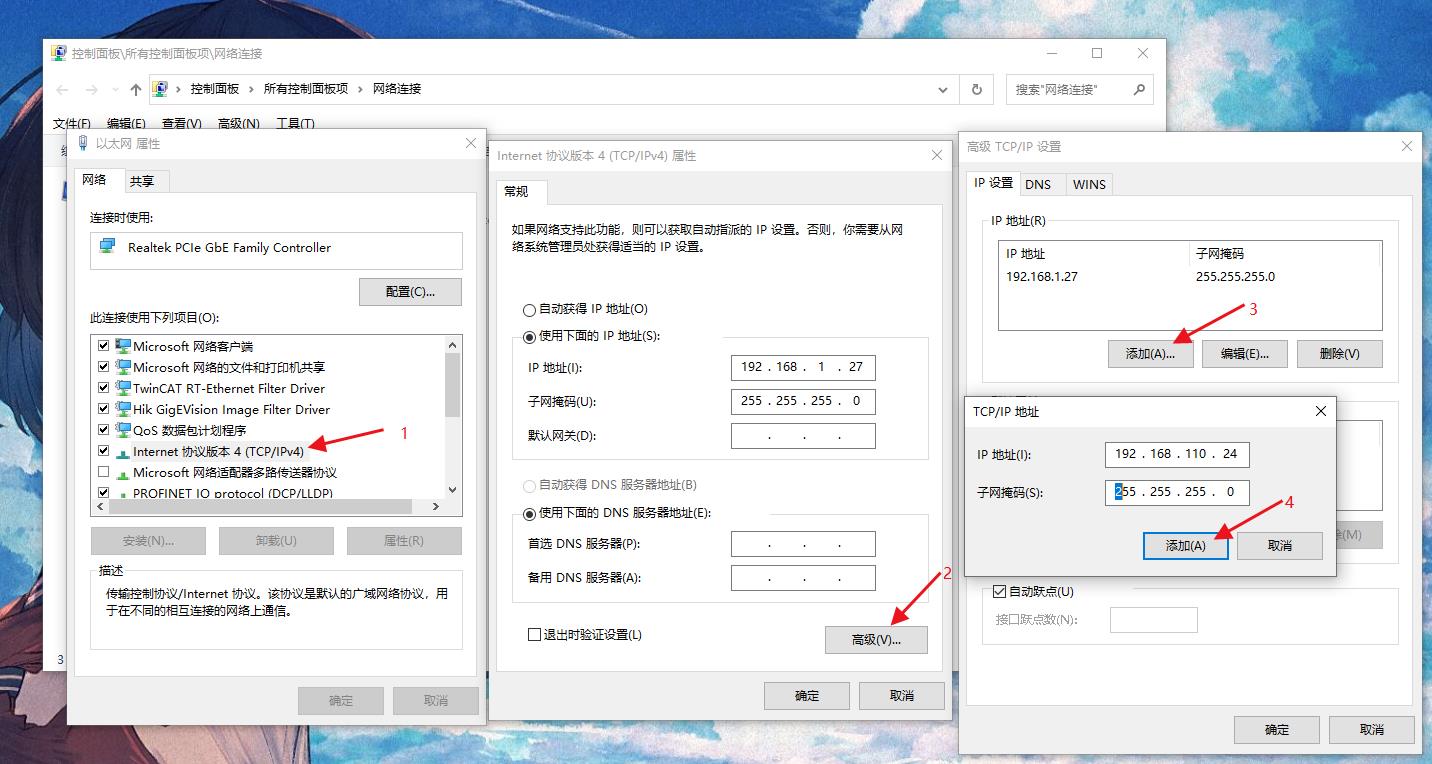
Task: Click scroll down arrow in connection items list
Action: [x=452, y=489]
